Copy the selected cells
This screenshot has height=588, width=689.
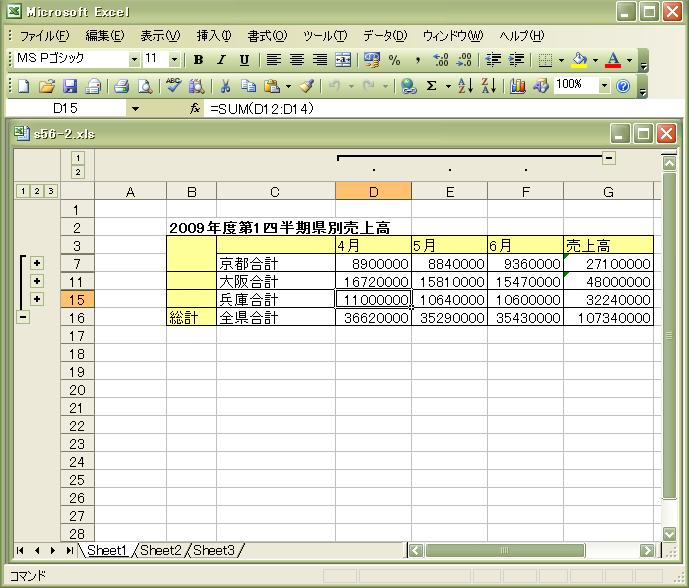click(249, 86)
